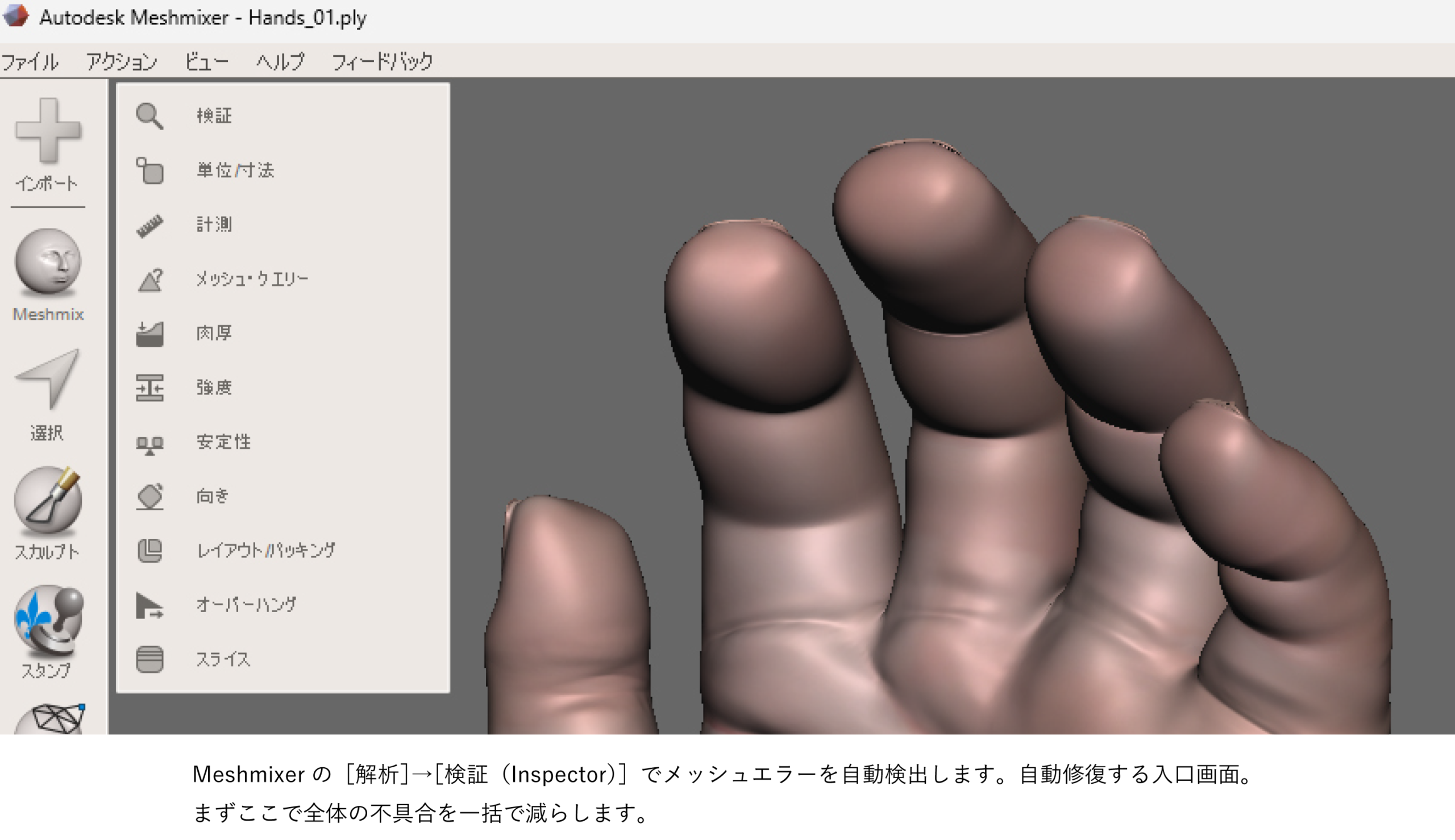Viewport: 1455px width, 840px height.
Task: Open the ファイル (File) menu
Action: pos(30,61)
